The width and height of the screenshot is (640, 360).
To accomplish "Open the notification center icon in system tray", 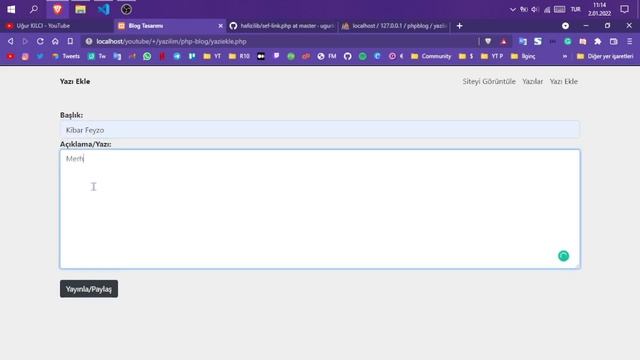I will tap(624, 9).
